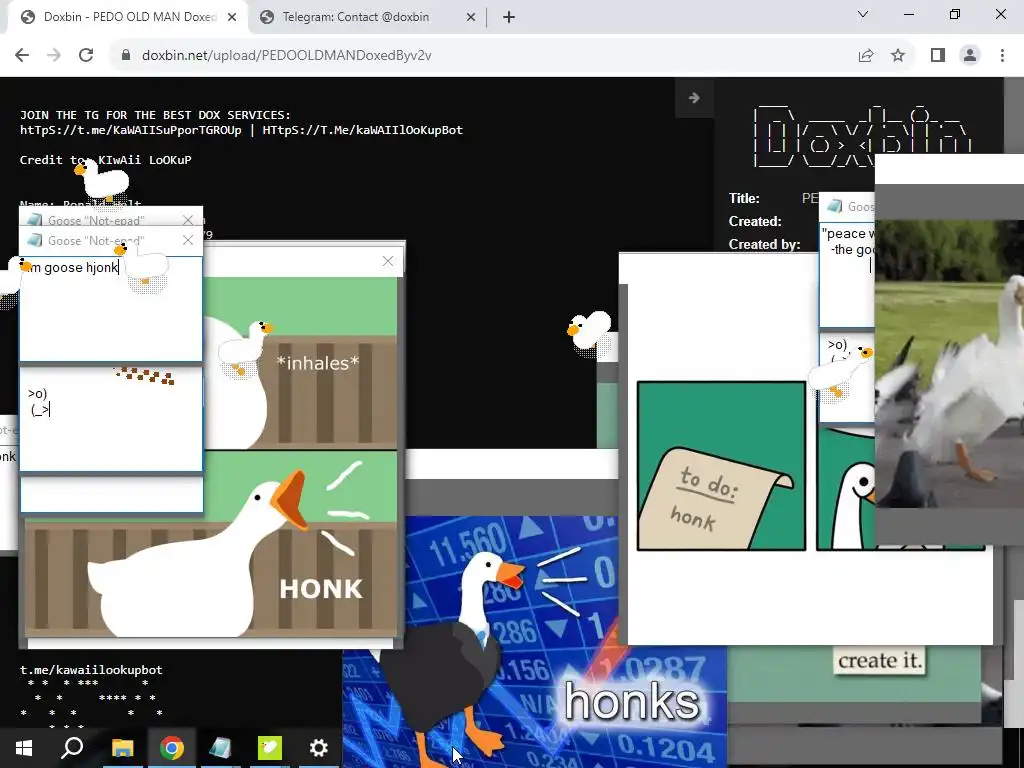The height and width of the screenshot is (768, 1024).
Task: Click the 't.me/kawaiilookupbot' text
Action: tap(91, 670)
